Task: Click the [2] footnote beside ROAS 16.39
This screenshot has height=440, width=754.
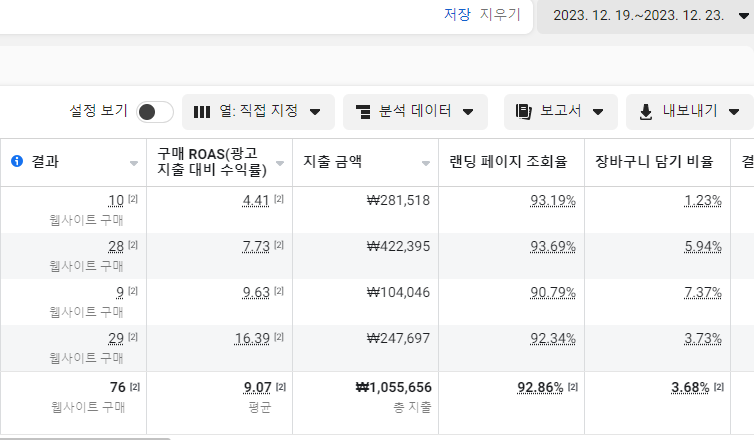Action: (x=279, y=337)
